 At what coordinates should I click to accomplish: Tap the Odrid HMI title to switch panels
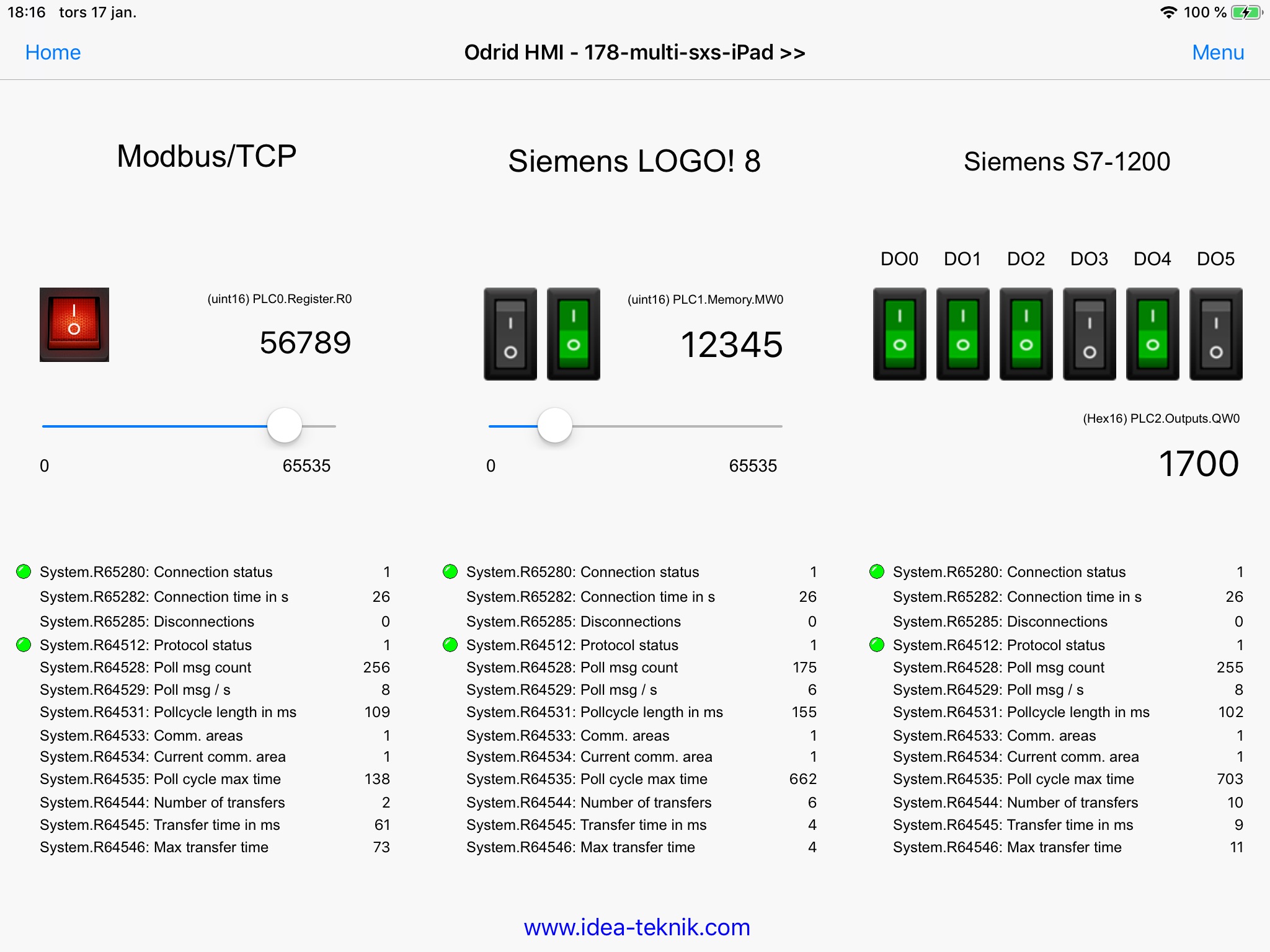(635, 53)
